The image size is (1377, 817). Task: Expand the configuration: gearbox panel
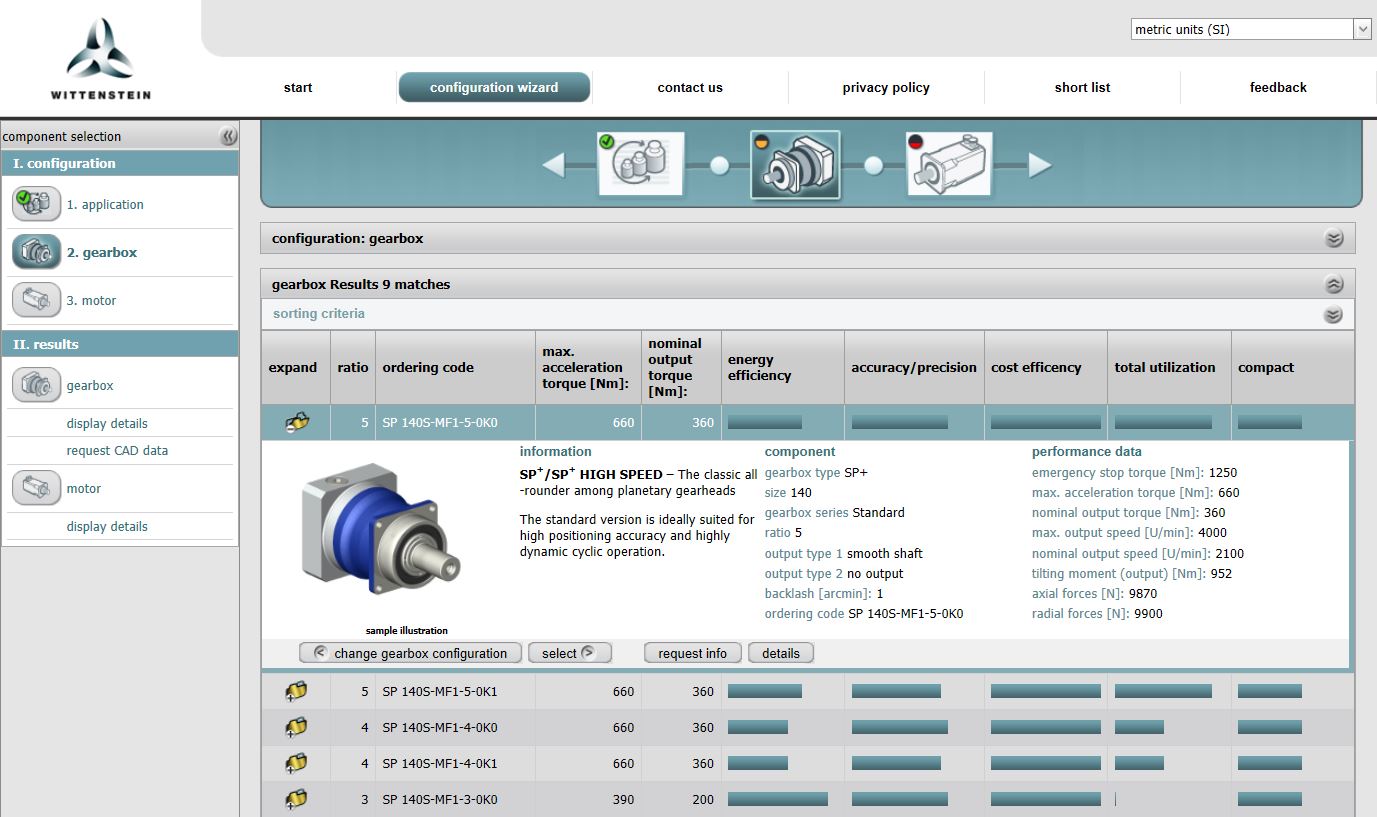tap(1333, 239)
